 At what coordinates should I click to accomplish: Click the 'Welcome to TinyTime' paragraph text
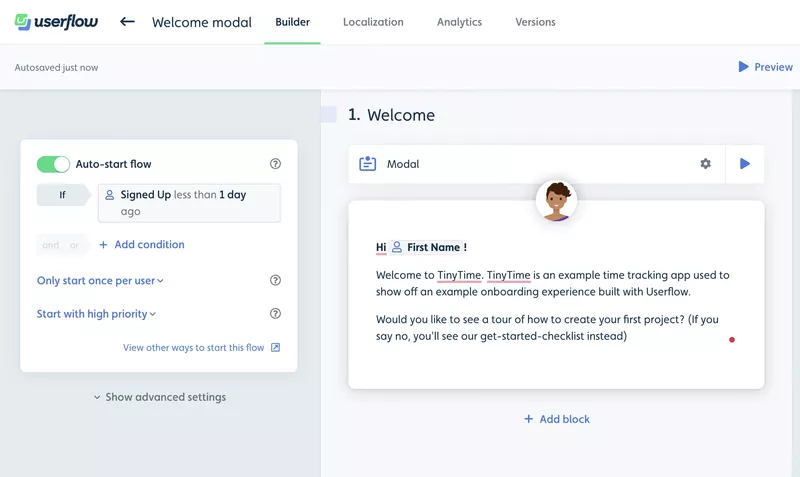pyautogui.click(x=553, y=283)
